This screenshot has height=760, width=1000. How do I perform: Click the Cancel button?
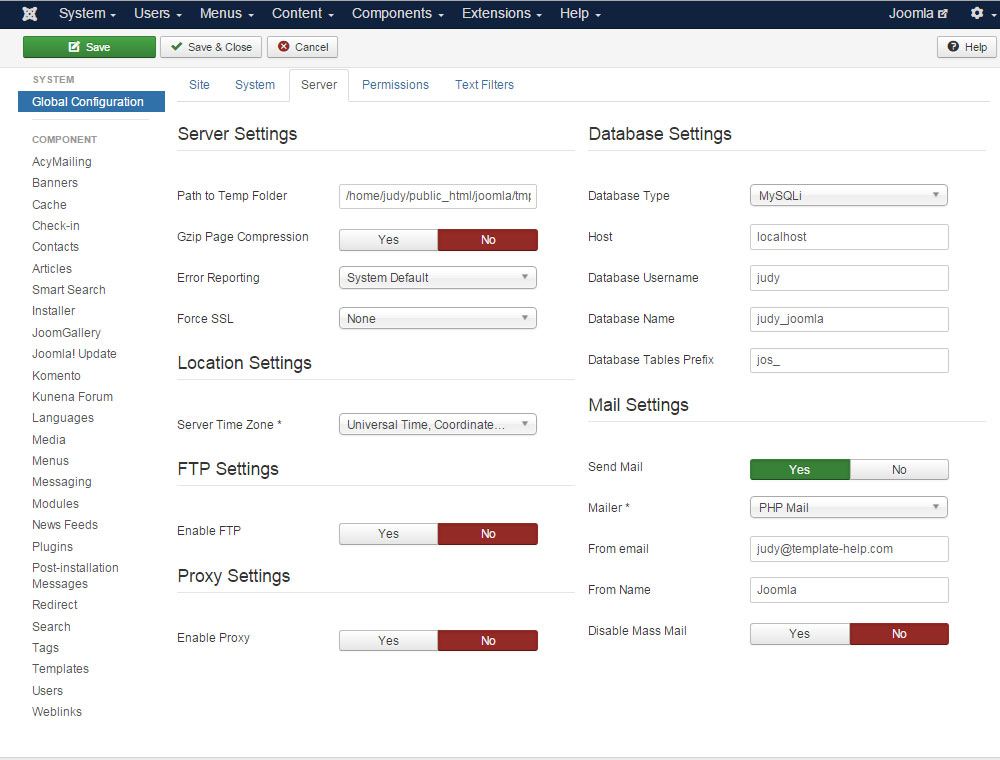pyautogui.click(x=303, y=47)
